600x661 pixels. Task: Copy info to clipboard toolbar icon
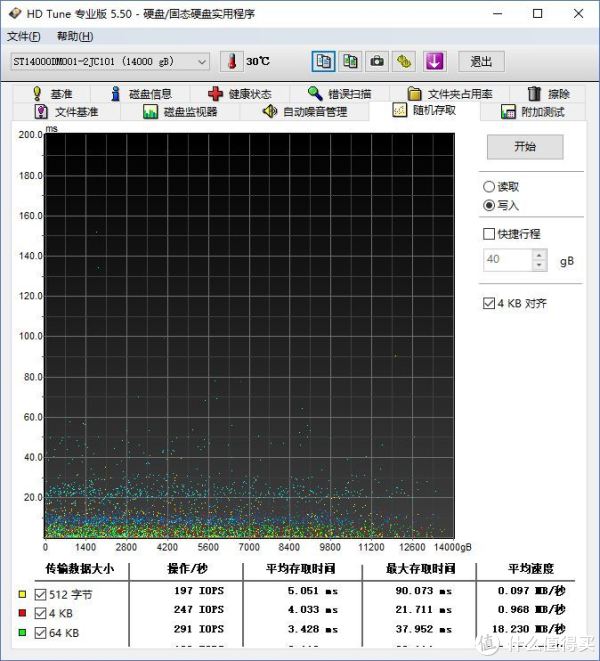tap(323, 62)
